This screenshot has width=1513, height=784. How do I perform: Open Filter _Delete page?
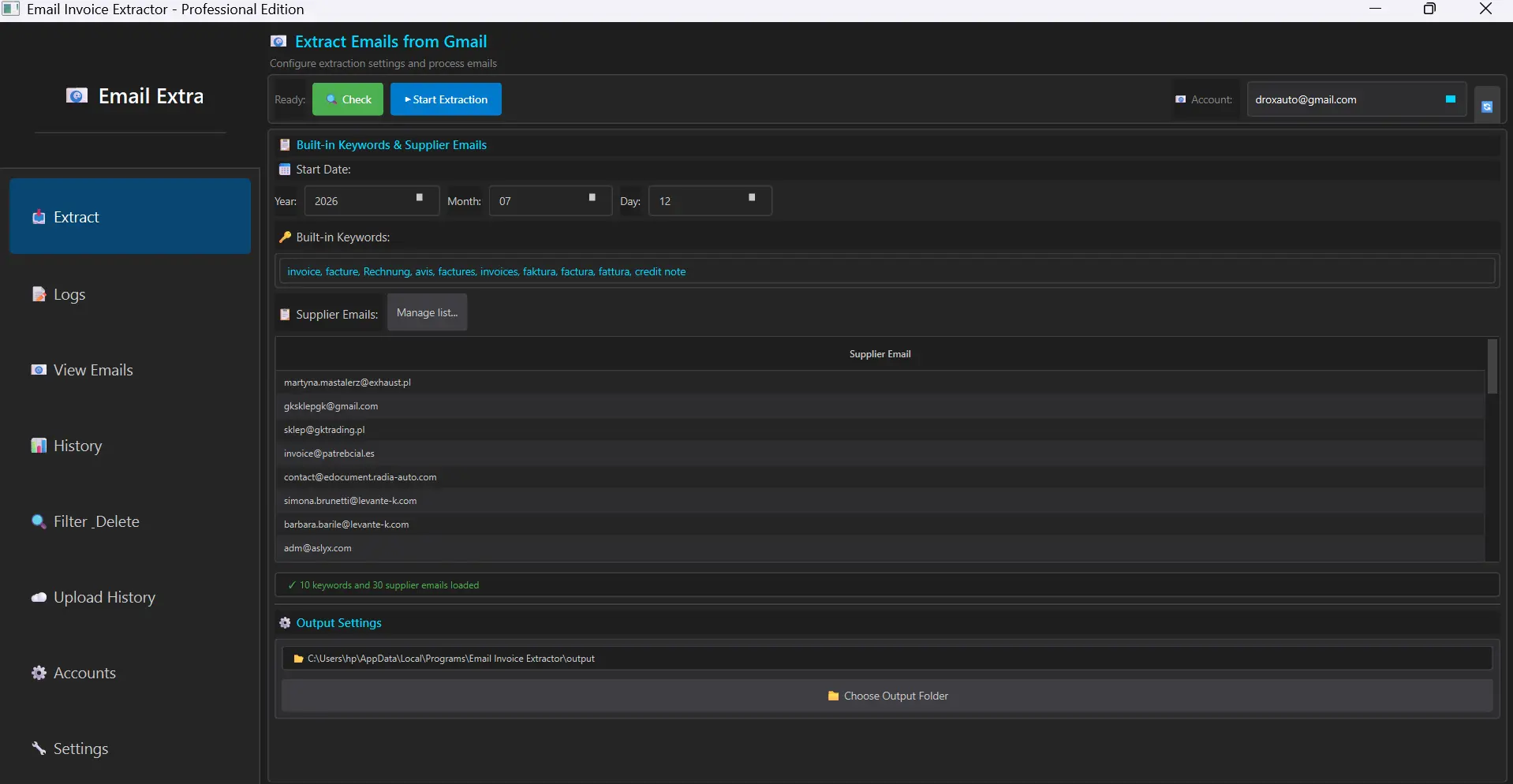(130, 521)
